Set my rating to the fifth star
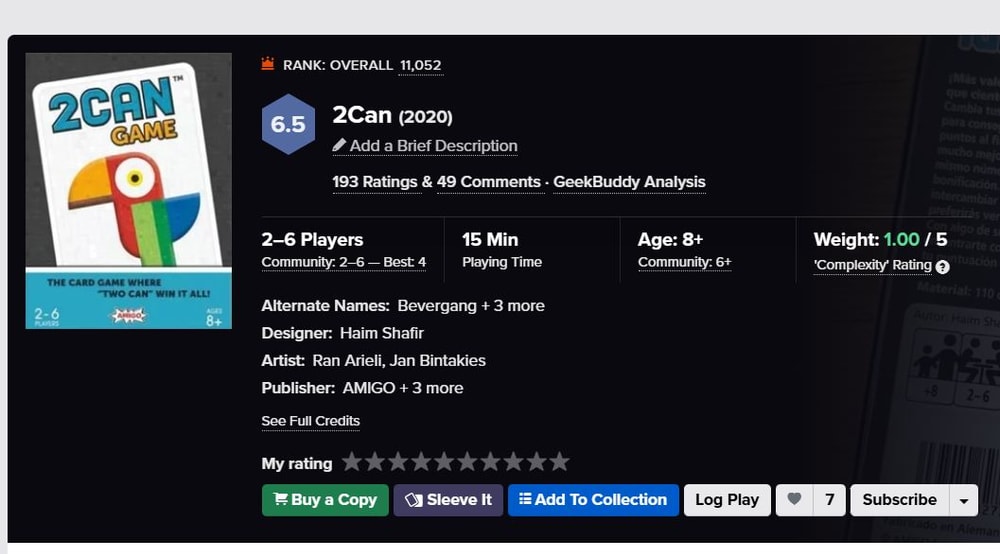 pyautogui.click(x=444, y=461)
